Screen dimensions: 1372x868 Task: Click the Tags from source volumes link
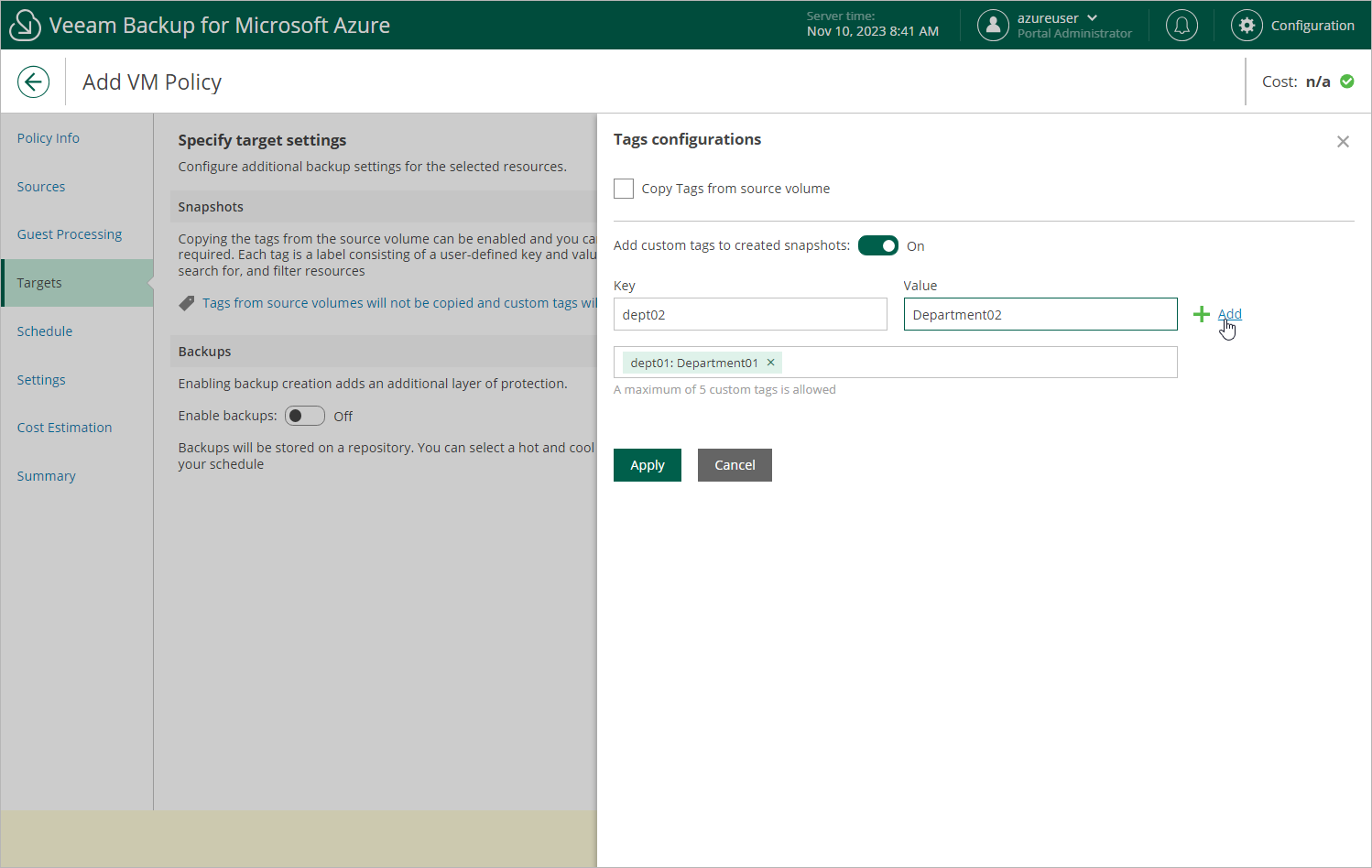(399, 303)
